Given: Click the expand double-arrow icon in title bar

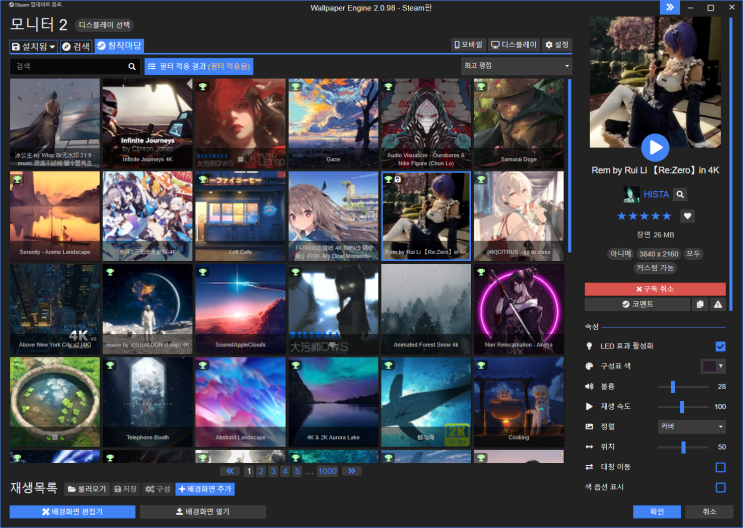Looking at the screenshot, I should click(670, 7).
